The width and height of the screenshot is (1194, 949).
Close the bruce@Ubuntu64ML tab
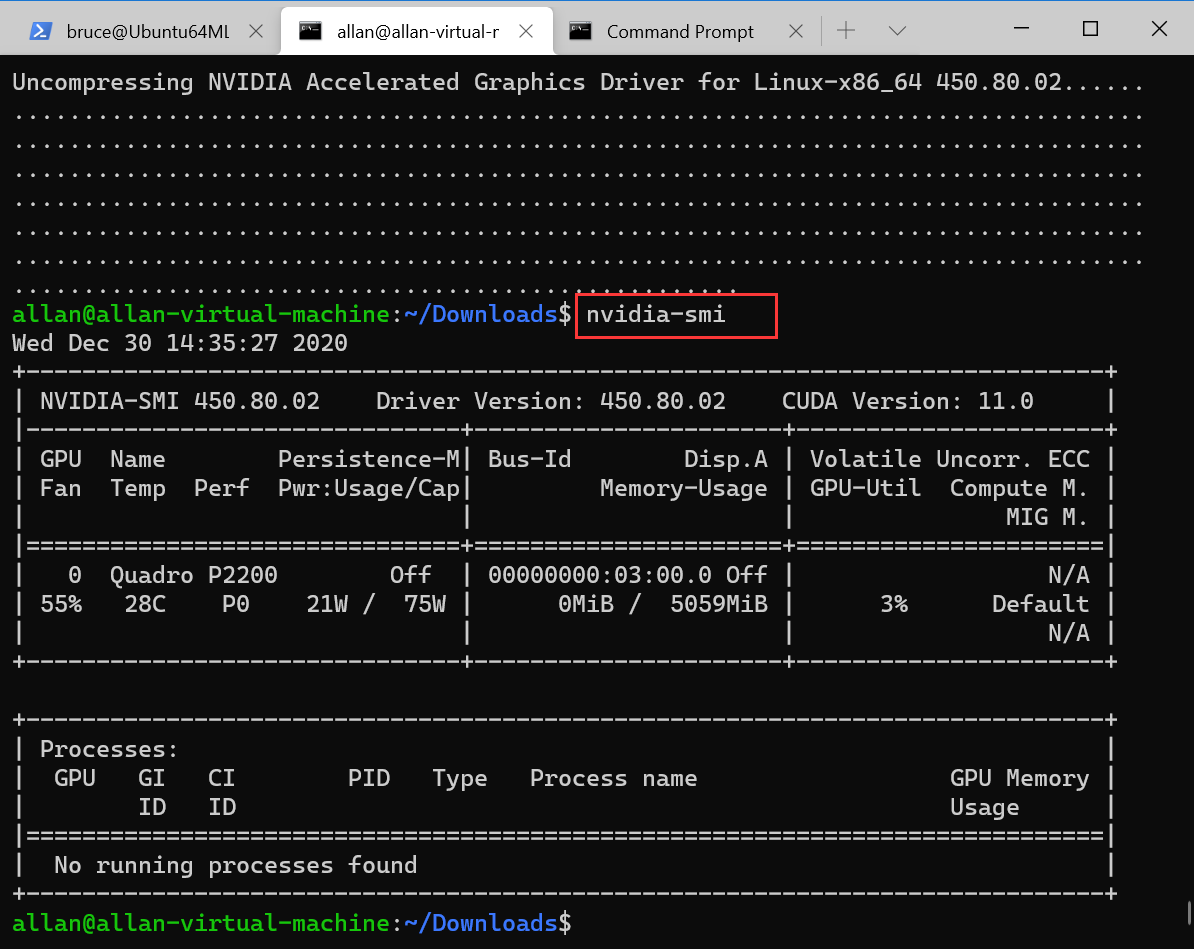[257, 31]
